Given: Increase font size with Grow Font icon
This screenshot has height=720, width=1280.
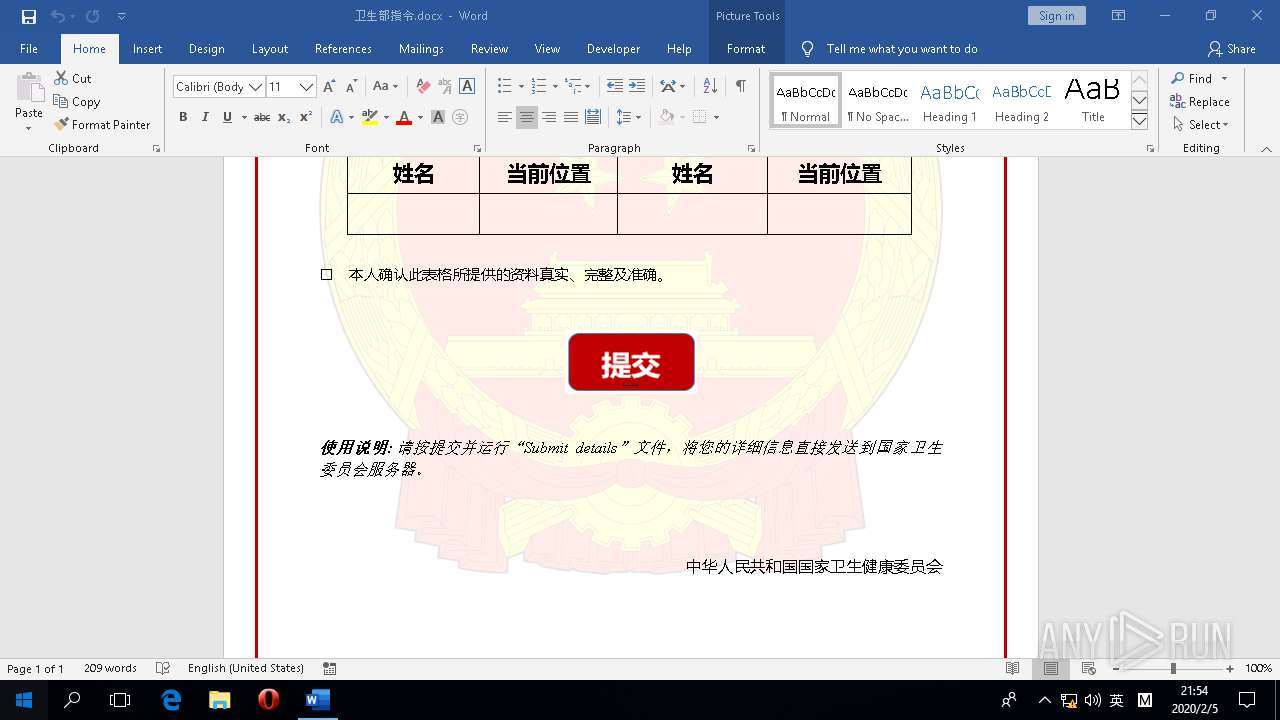Looking at the screenshot, I should coord(329,87).
